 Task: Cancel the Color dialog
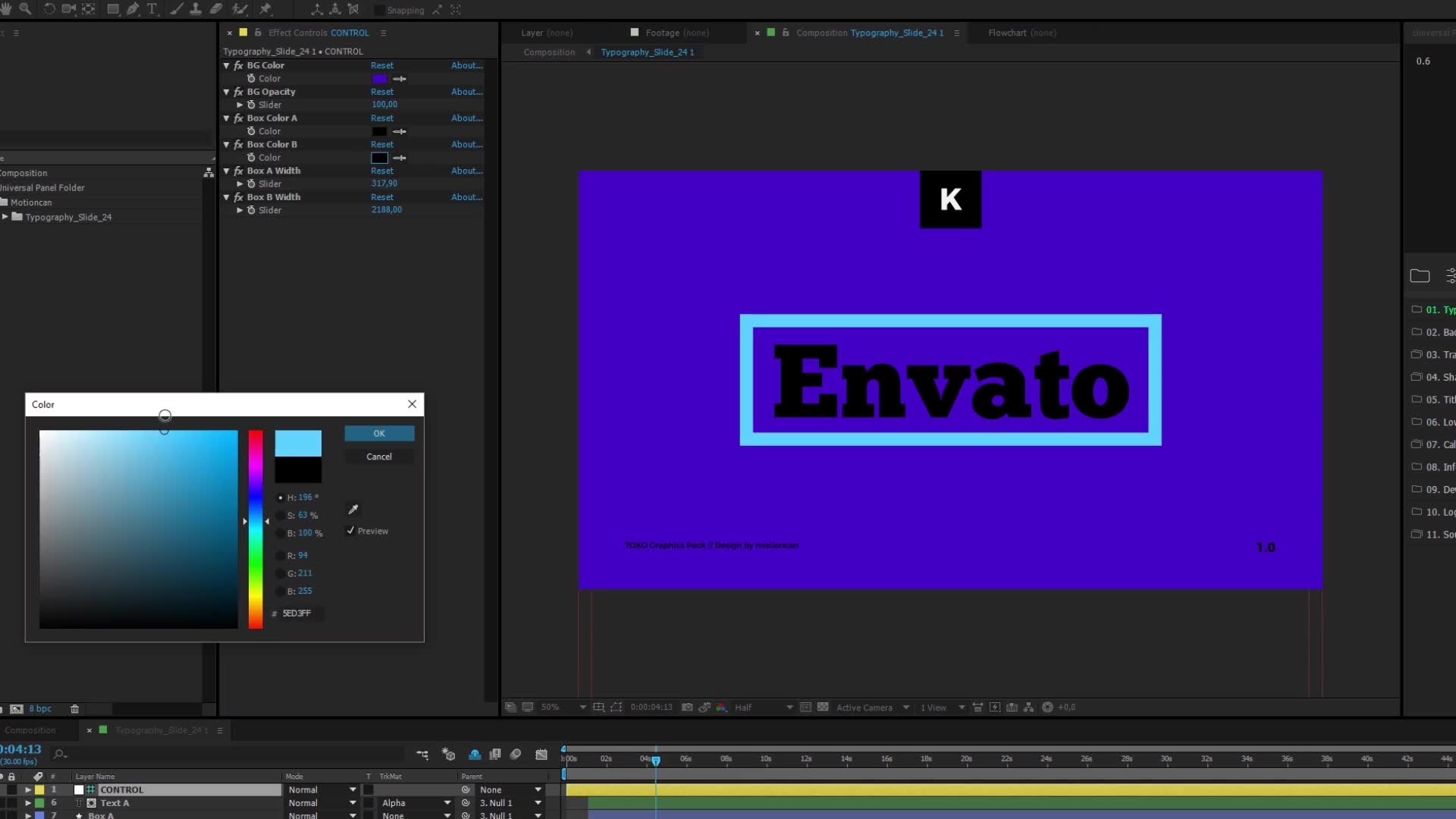pyautogui.click(x=379, y=457)
